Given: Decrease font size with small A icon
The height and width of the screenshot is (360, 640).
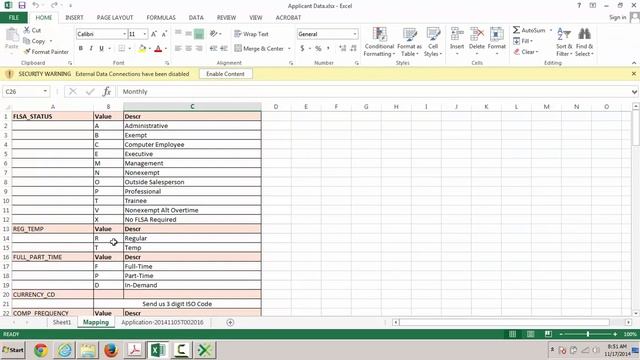Looking at the screenshot, I should (x=164, y=34).
